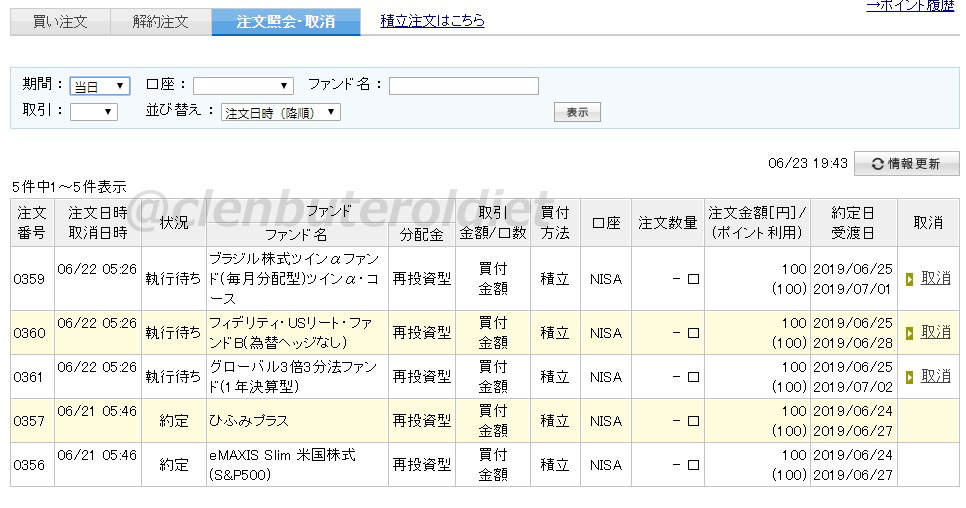The height and width of the screenshot is (508, 966).
Task: Click the arrow icon beside 取消 for order 0359
Action: 909,280
